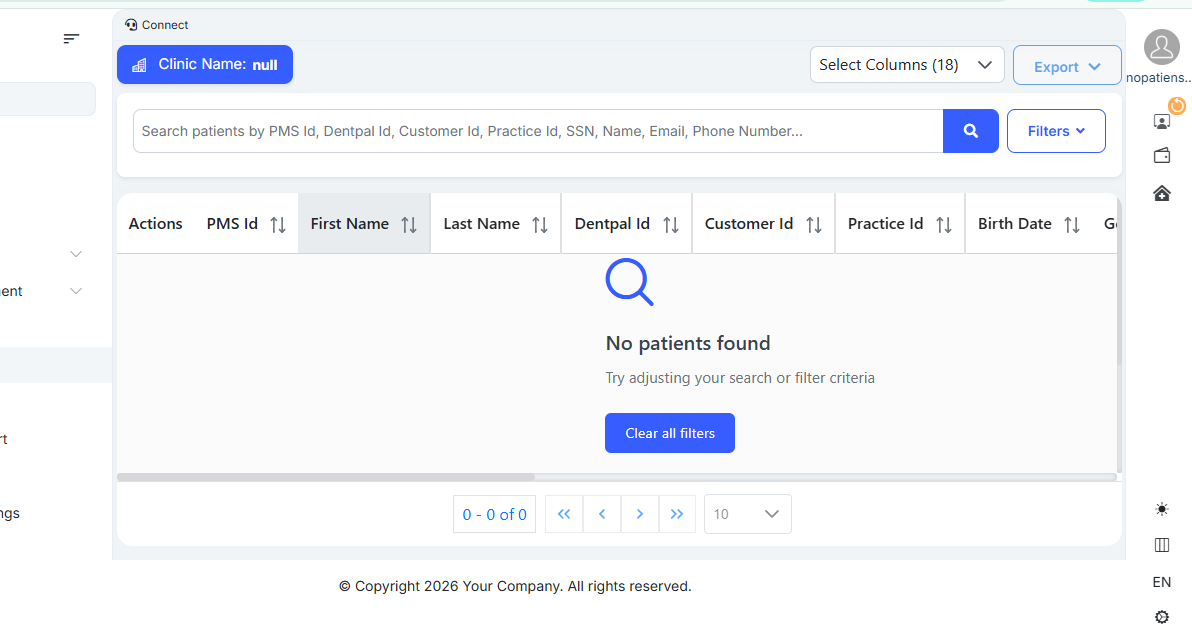This screenshot has width=1192, height=641.
Task: Click the orange refresh badge icon
Action: [1177, 105]
